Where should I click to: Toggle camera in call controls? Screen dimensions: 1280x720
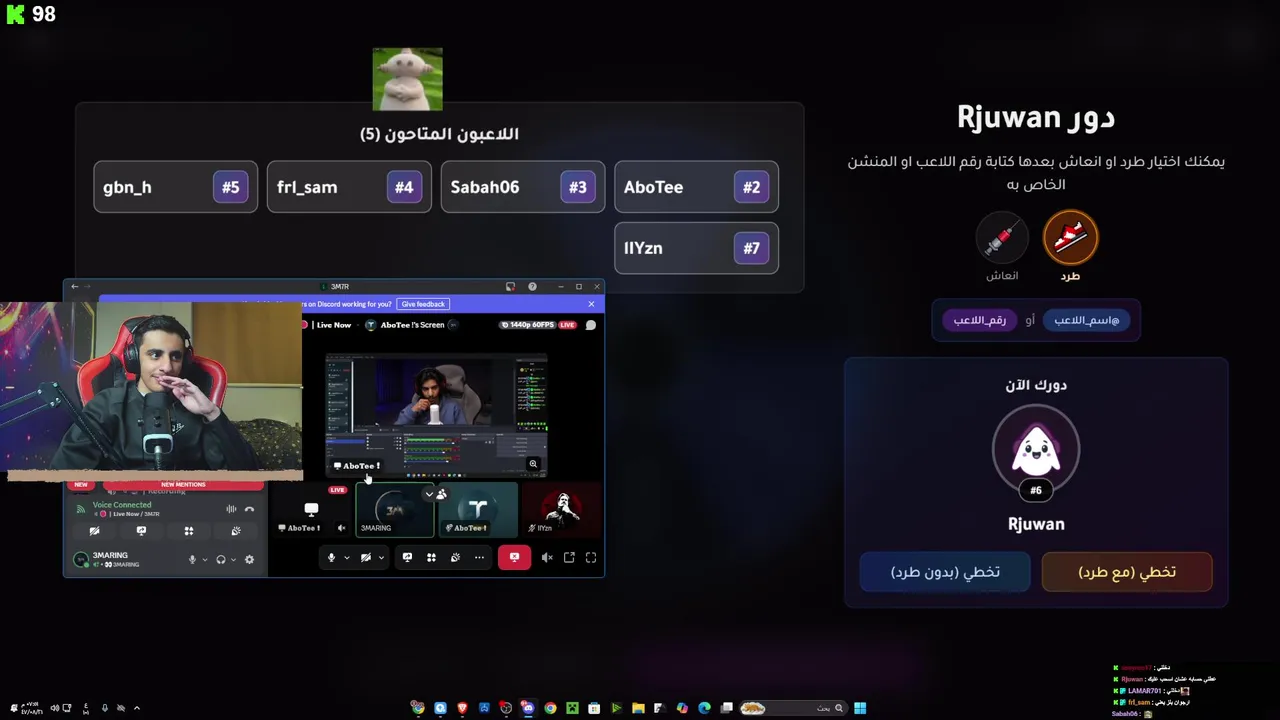click(x=366, y=558)
